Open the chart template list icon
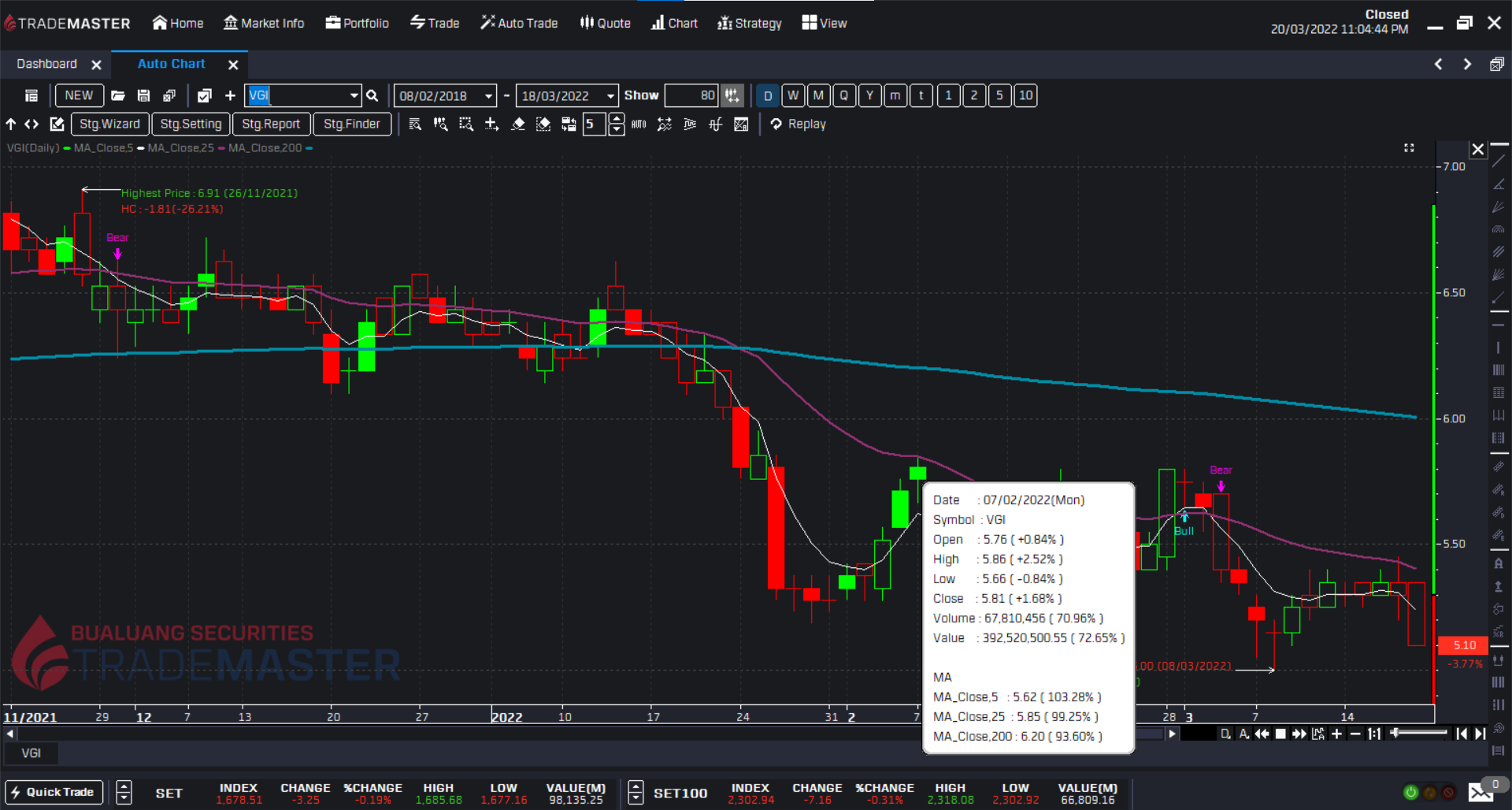The width and height of the screenshot is (1512, 810). tap(31, 95)
